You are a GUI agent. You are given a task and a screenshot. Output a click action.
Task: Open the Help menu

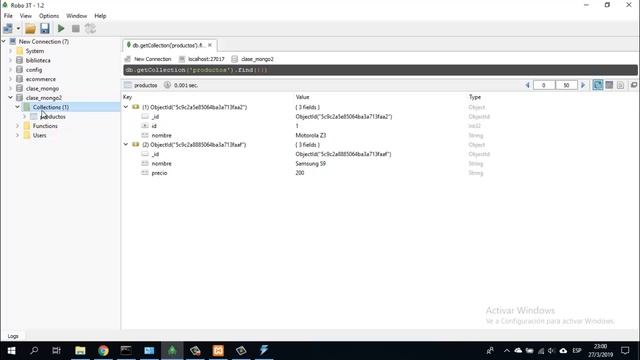pyautogui.click(x=100, y=16)
